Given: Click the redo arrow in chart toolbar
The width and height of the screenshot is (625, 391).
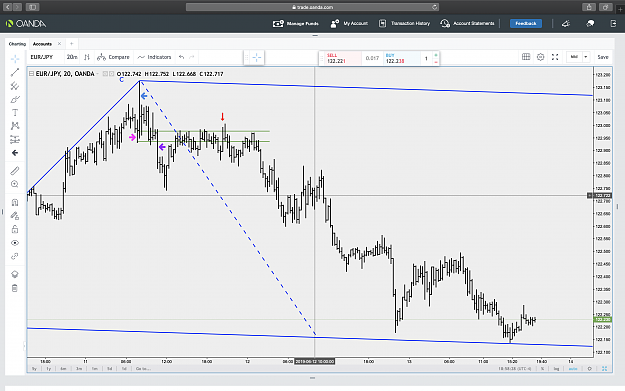Looking at the screenshot, I should click(192, 57).
